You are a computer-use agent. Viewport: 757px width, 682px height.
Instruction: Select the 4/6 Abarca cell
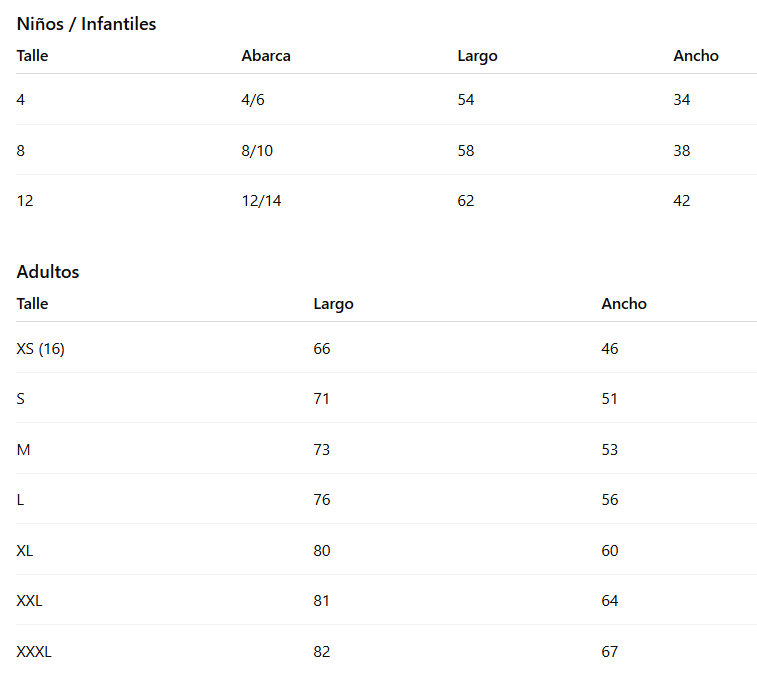(253, 100)
